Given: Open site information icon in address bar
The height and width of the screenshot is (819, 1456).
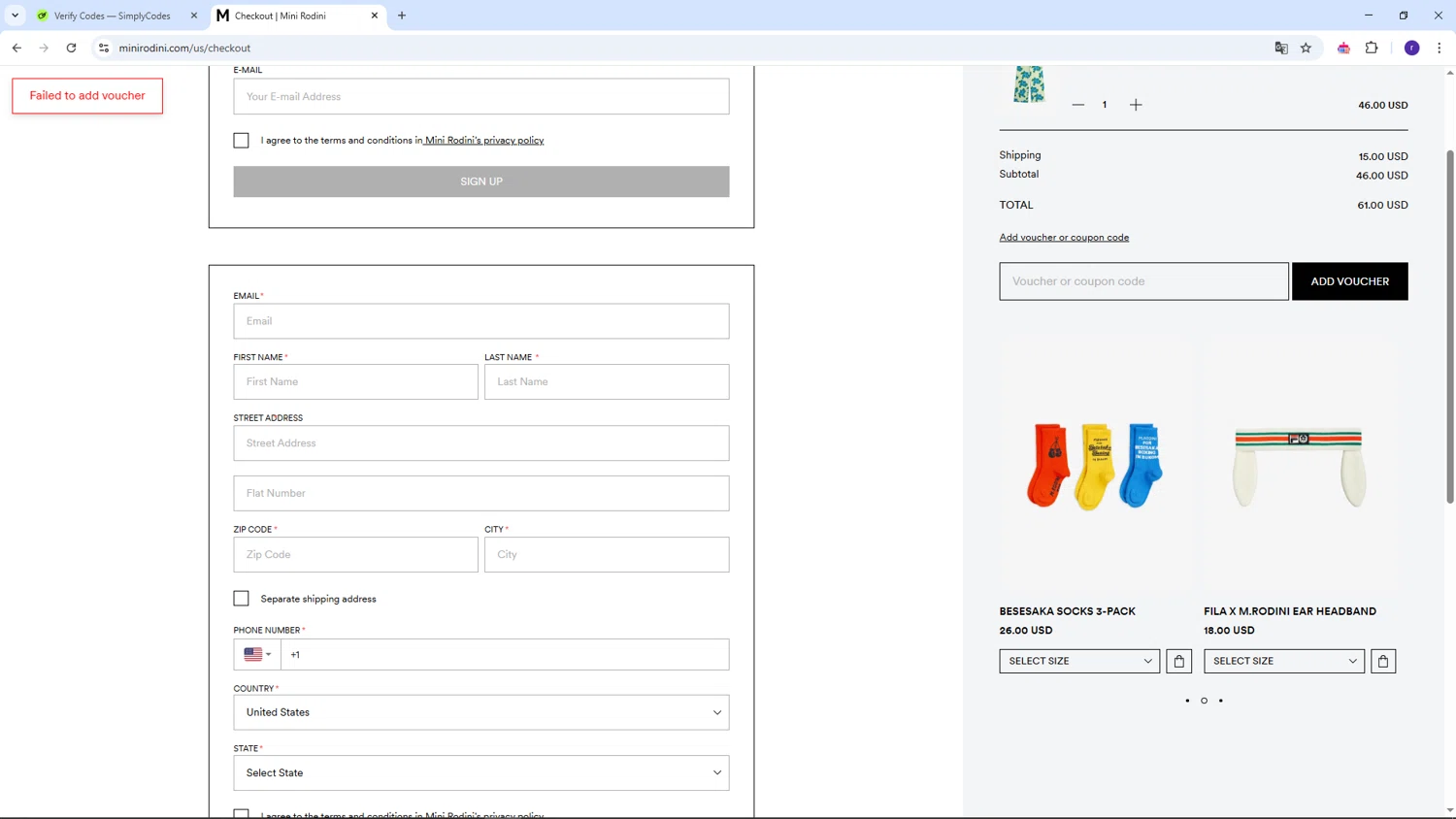Looking at the screenshot, I should [x=104, y=48].
